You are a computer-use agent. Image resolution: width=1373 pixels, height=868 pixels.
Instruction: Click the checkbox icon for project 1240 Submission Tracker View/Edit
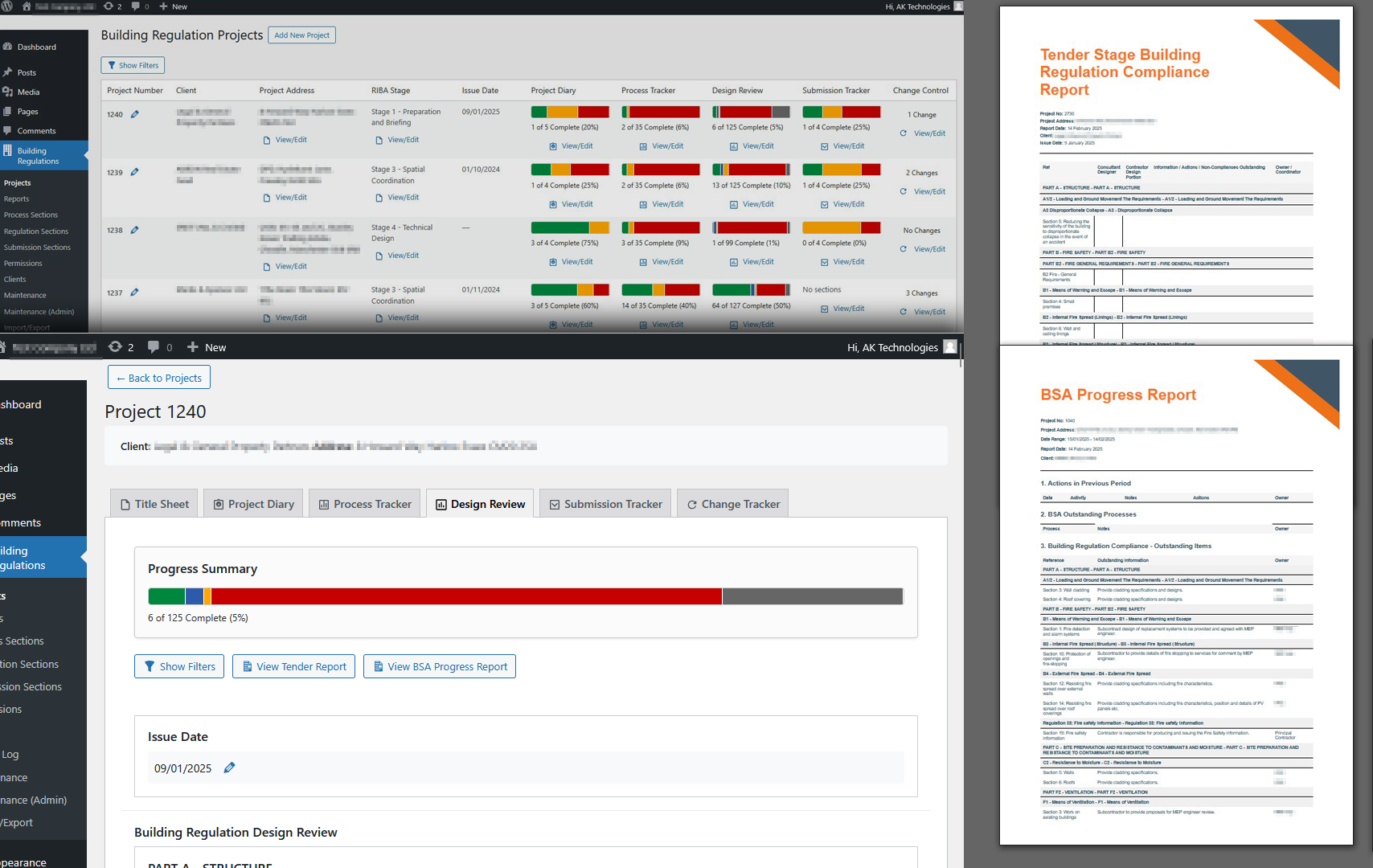coord(825,146)
